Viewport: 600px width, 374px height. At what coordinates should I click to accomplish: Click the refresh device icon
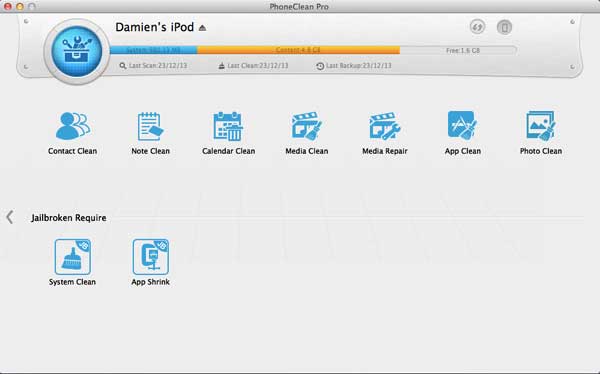tap(477, 27)
